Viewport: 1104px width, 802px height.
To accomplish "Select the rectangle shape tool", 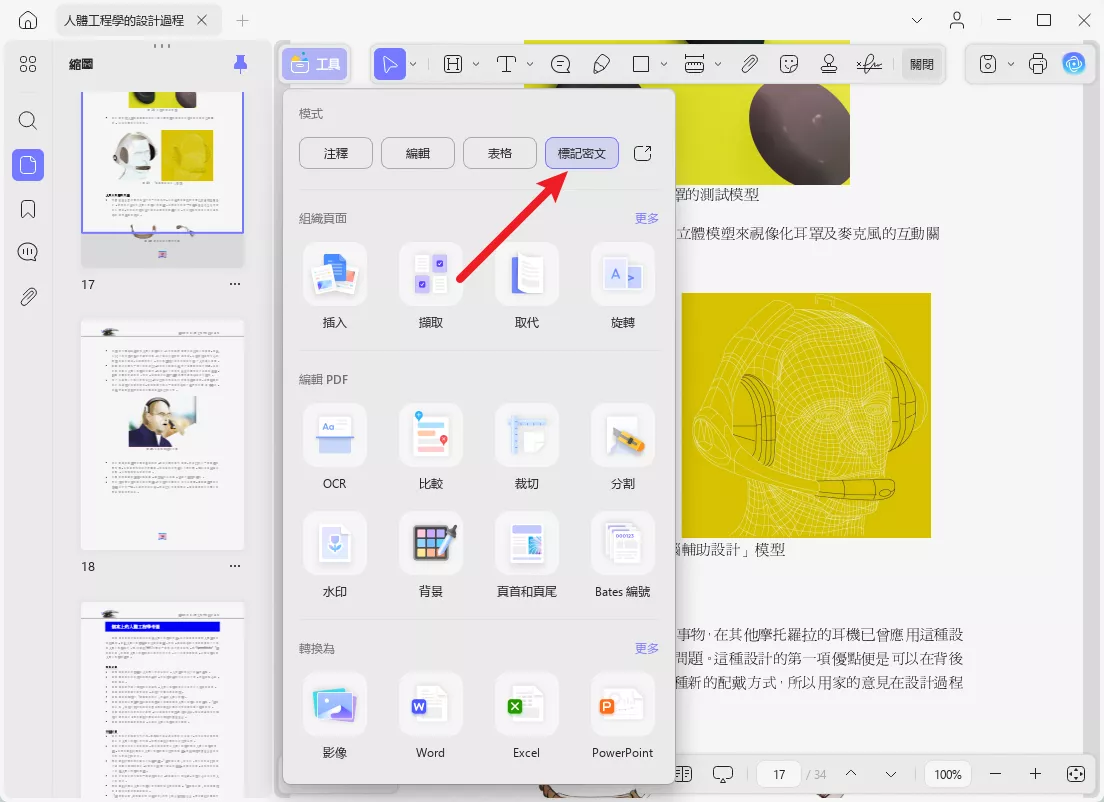I will tap(641, 64).
